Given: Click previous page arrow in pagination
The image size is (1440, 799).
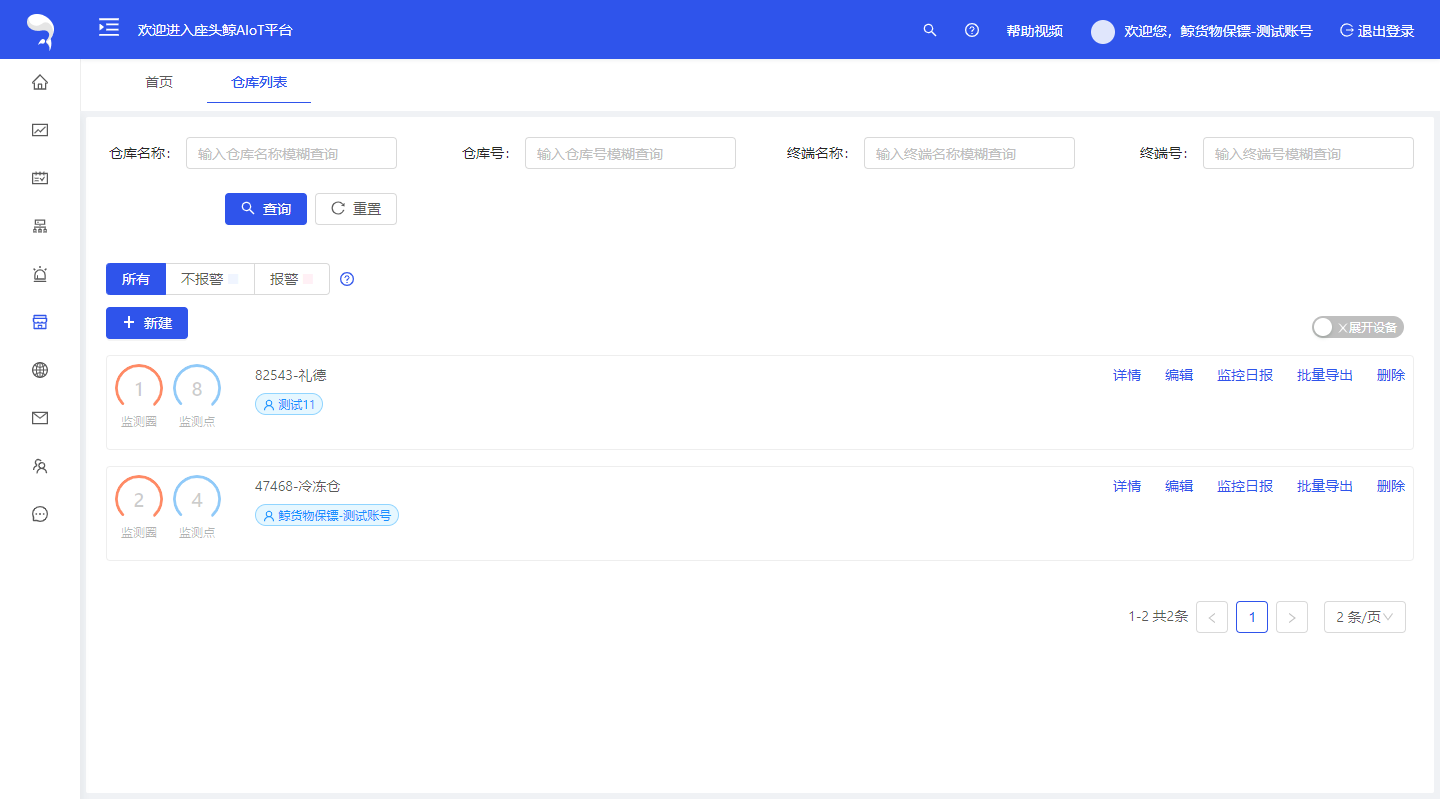Looking at the screenshot, I should click(x=1212, y=617).
